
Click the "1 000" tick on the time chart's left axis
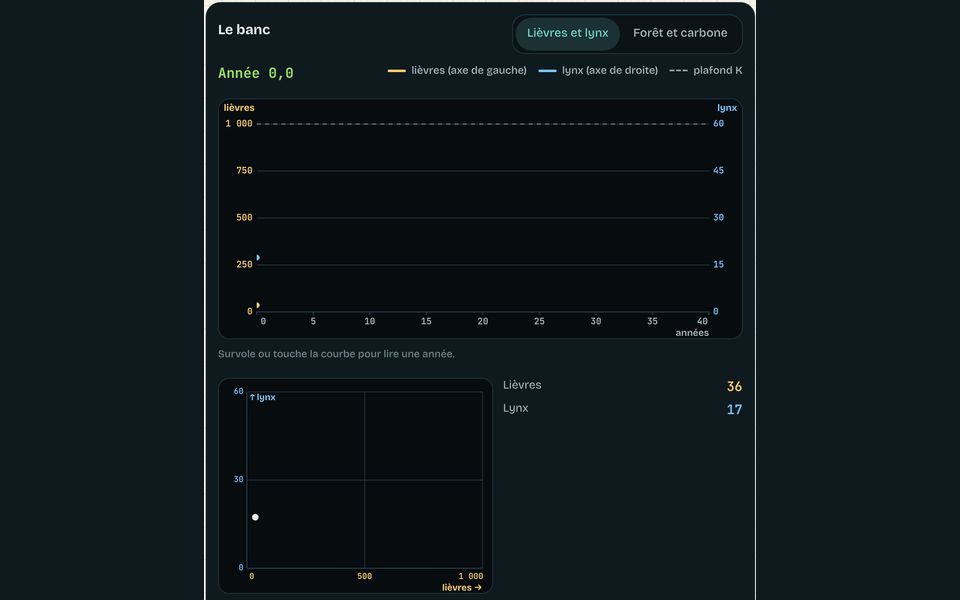tap(239, 124)
